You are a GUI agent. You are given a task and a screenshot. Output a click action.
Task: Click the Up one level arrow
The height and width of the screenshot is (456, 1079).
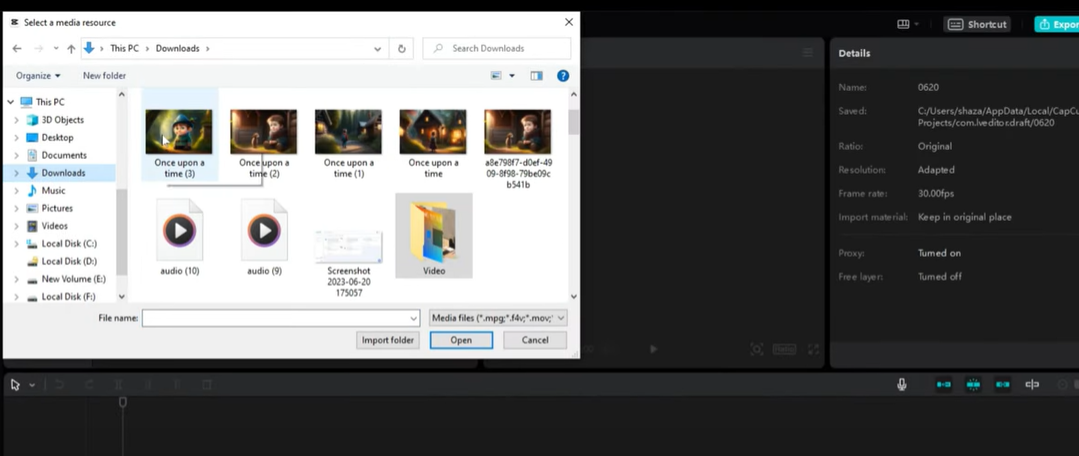[71, 48]
